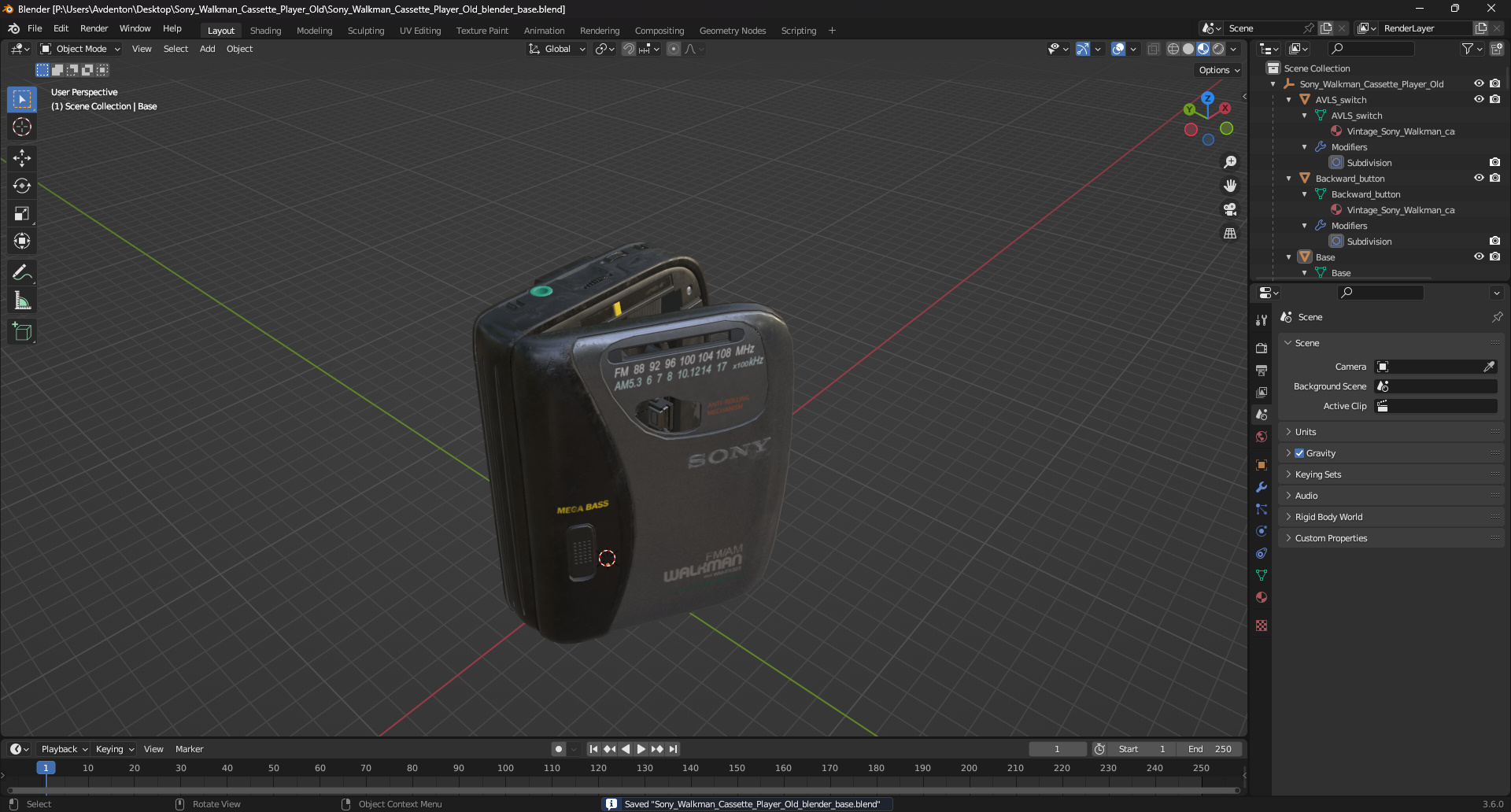1511x812 pixels.
Task: Activate the Rotate tool
Action: pos(22,186)
